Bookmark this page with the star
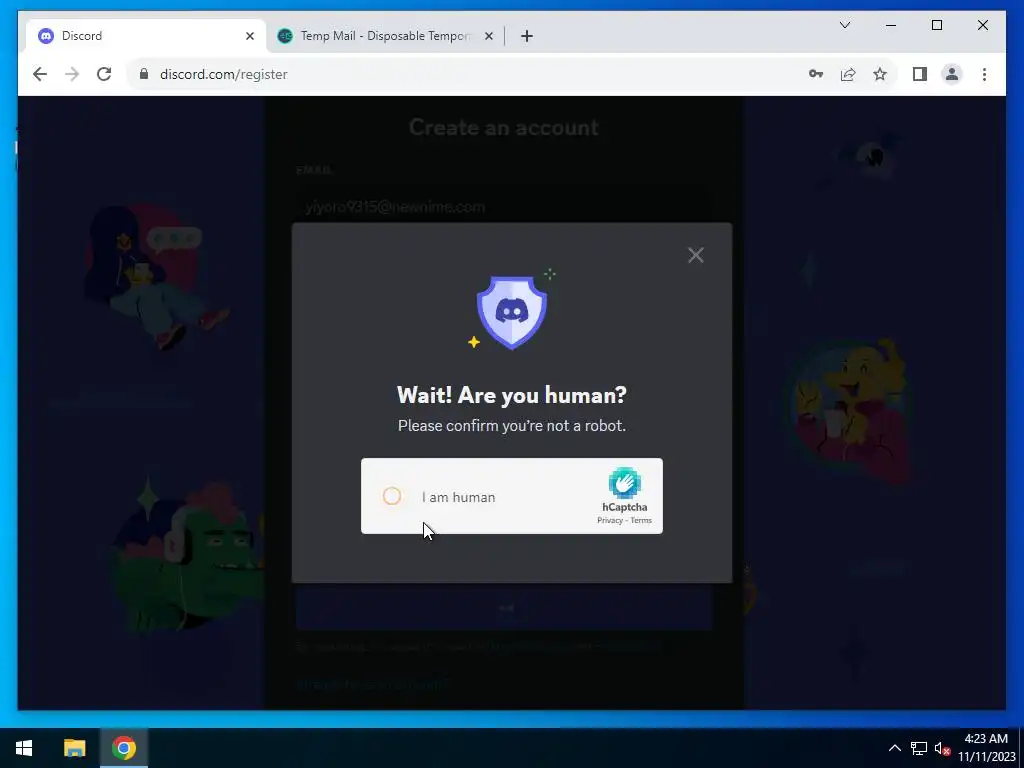Screen dimensions: 1024x768 (x=880, y=74)
